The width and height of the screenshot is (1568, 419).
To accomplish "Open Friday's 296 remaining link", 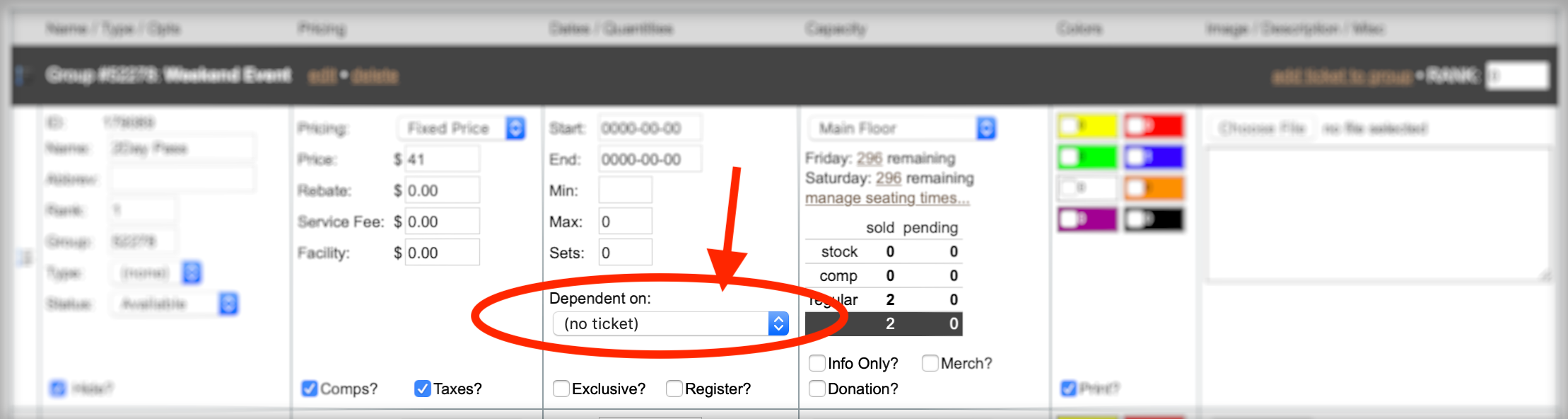I will (x=869, y=158).
